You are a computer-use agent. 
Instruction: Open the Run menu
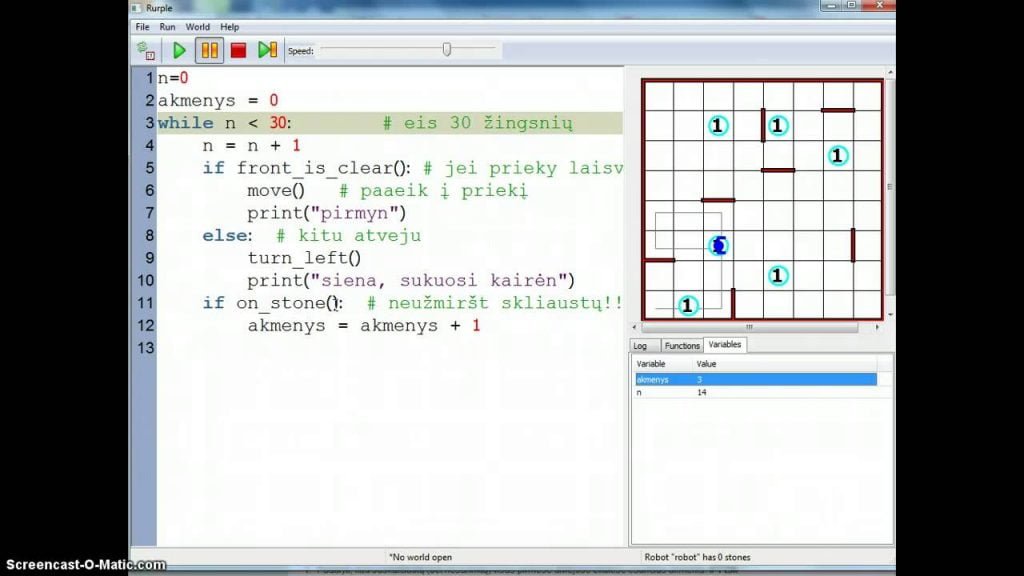(167, 27)
